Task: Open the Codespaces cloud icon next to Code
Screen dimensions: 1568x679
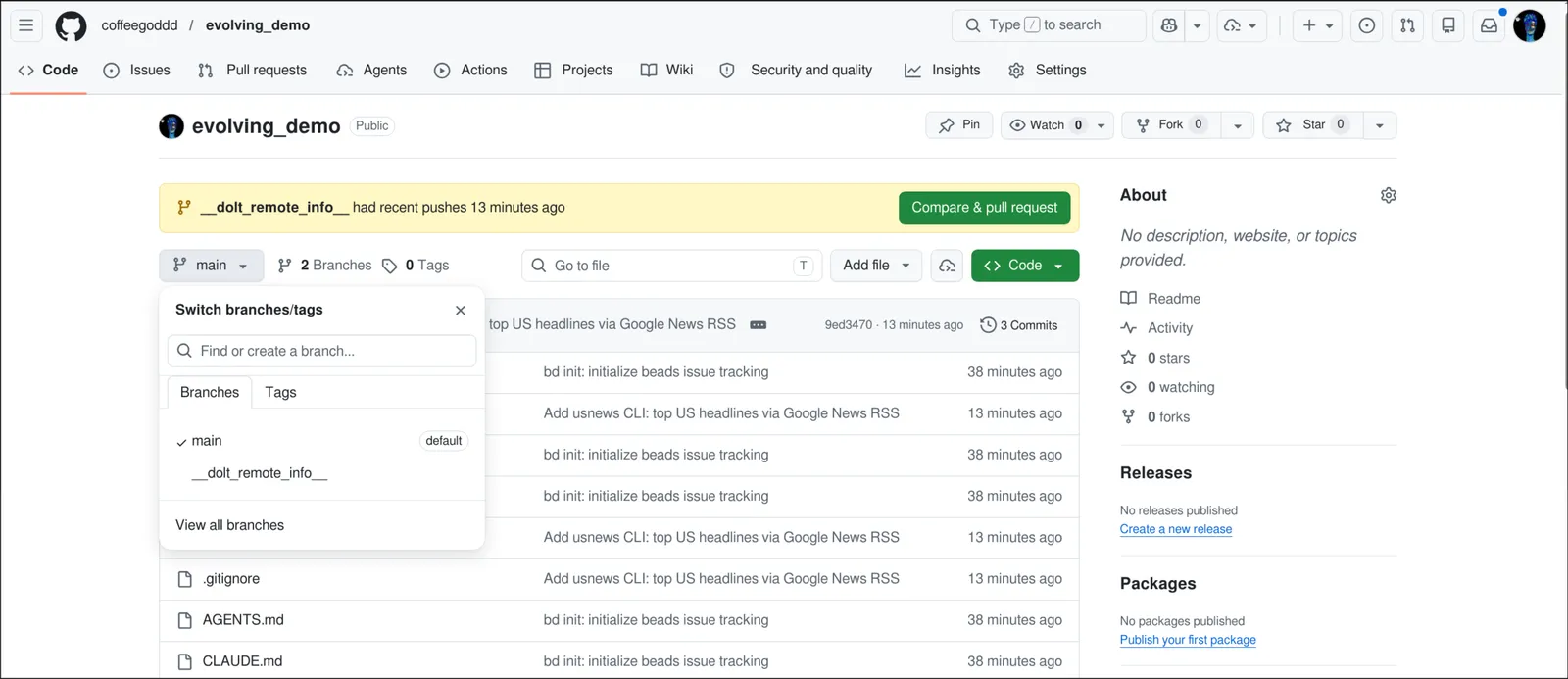Action: point(947,266)
